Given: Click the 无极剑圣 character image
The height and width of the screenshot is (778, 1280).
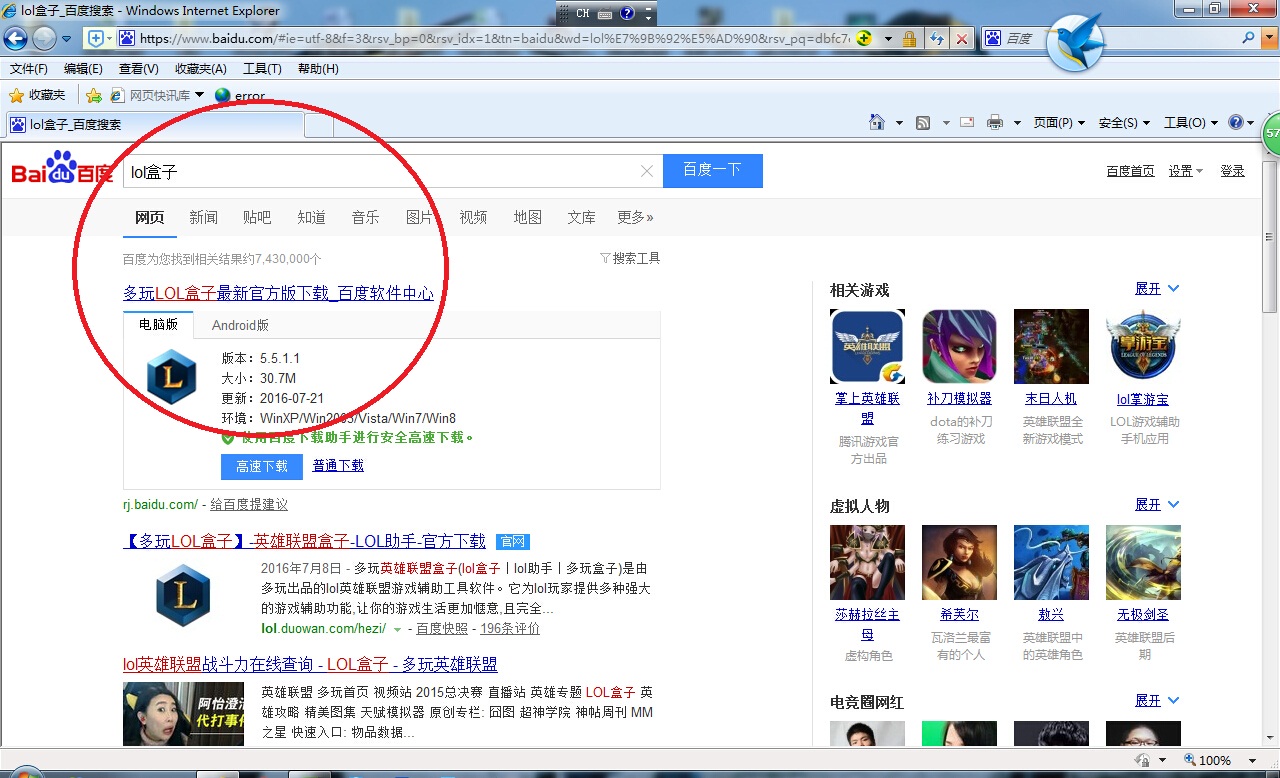Looking at the screenshot, I should pos(1143,562).
